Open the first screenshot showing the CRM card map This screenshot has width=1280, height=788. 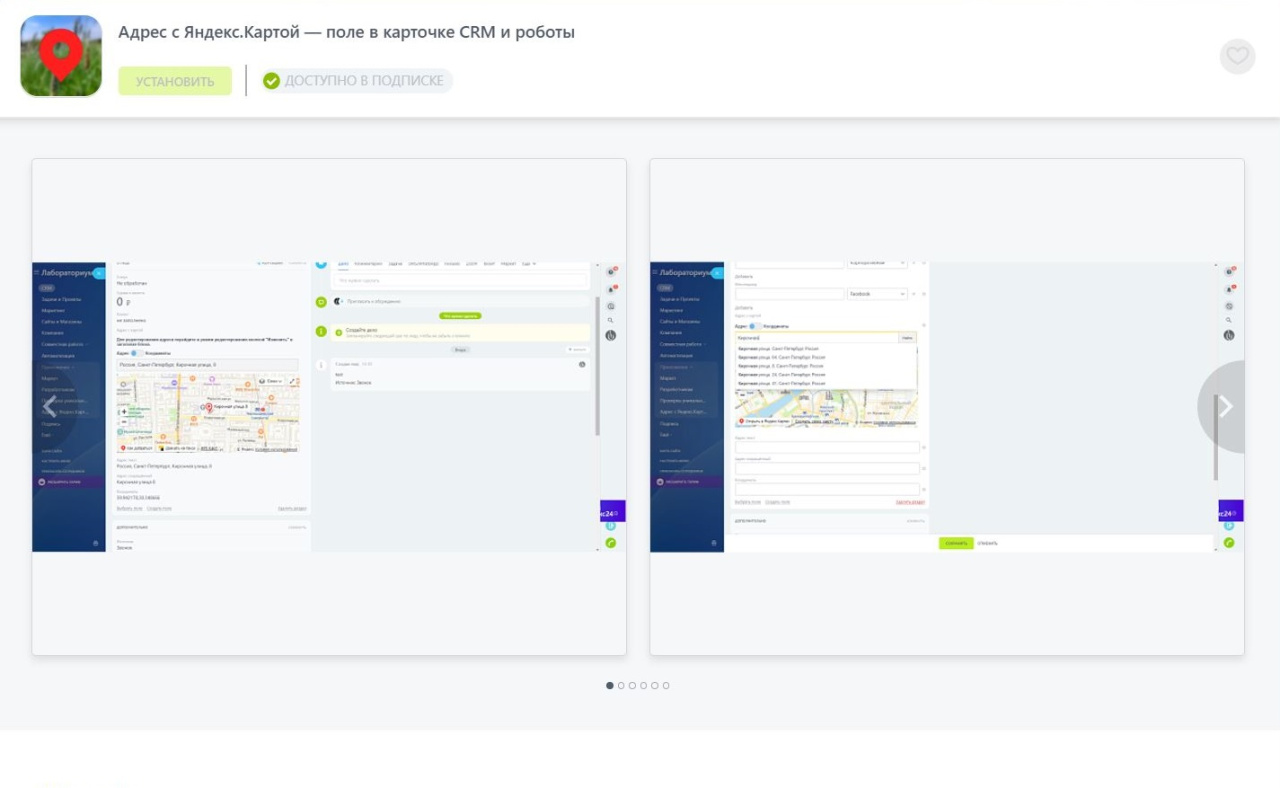(x=329, y=407)
